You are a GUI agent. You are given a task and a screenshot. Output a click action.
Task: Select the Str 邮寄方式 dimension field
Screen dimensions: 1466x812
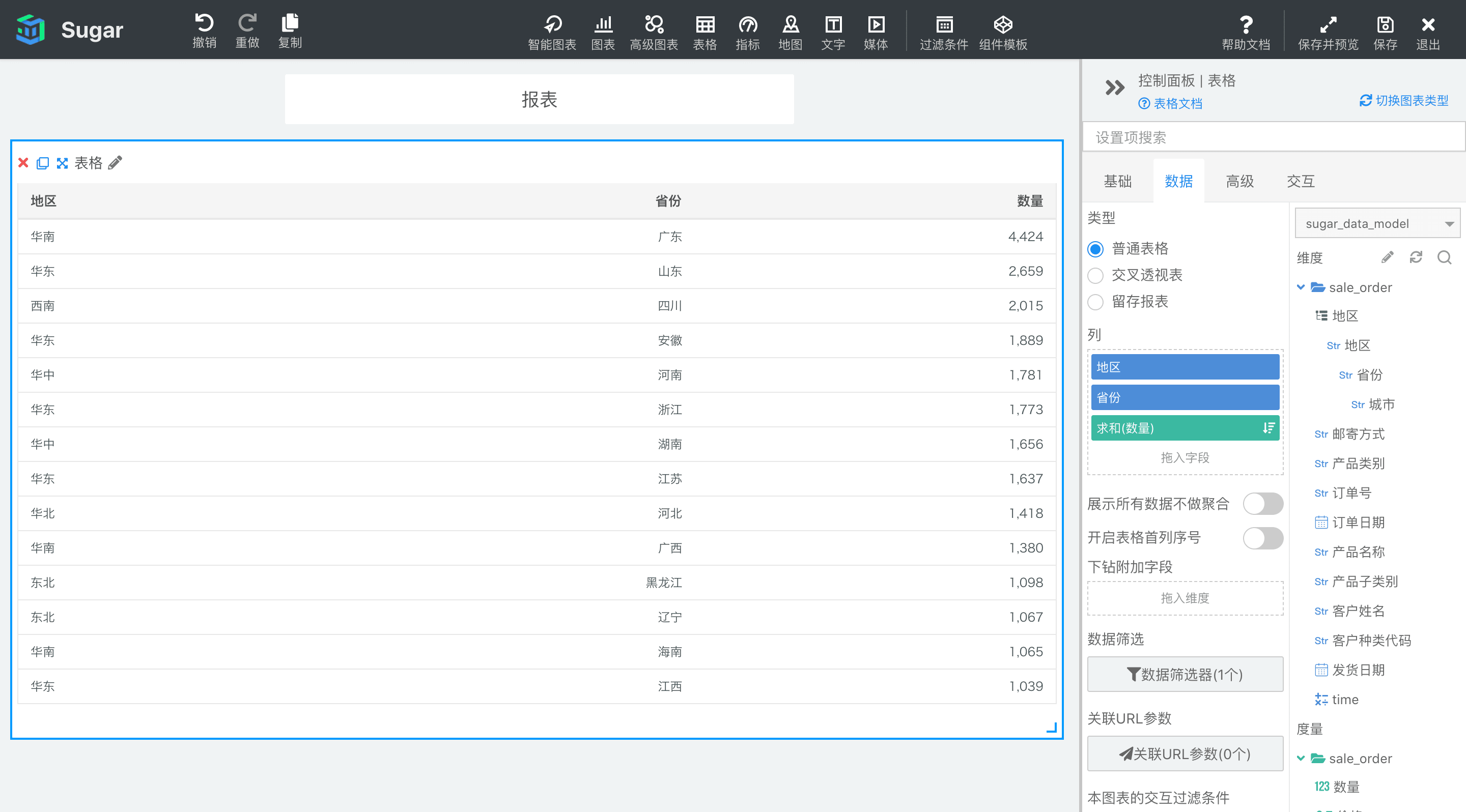1349,434
